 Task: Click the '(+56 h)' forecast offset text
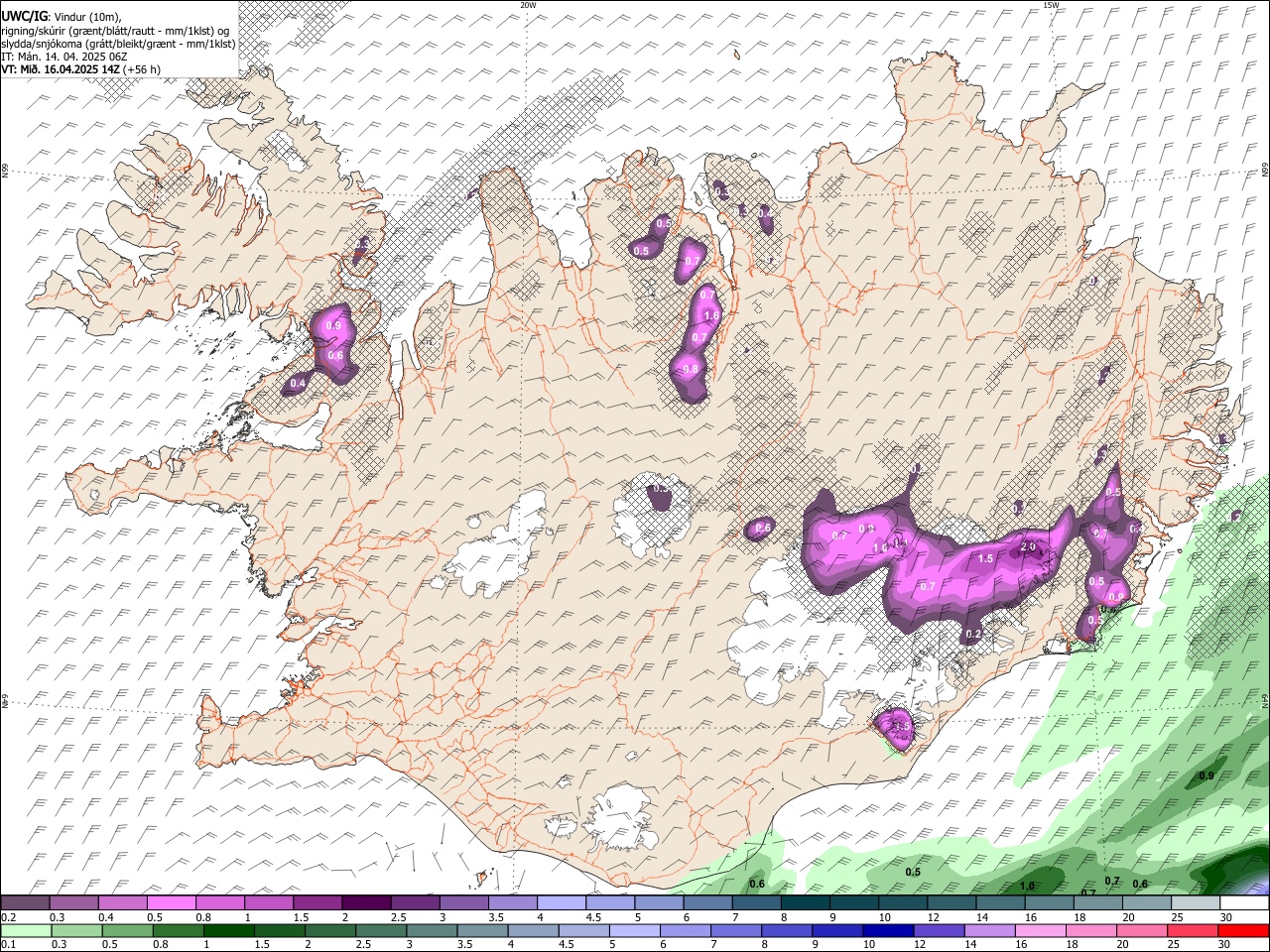143,69
